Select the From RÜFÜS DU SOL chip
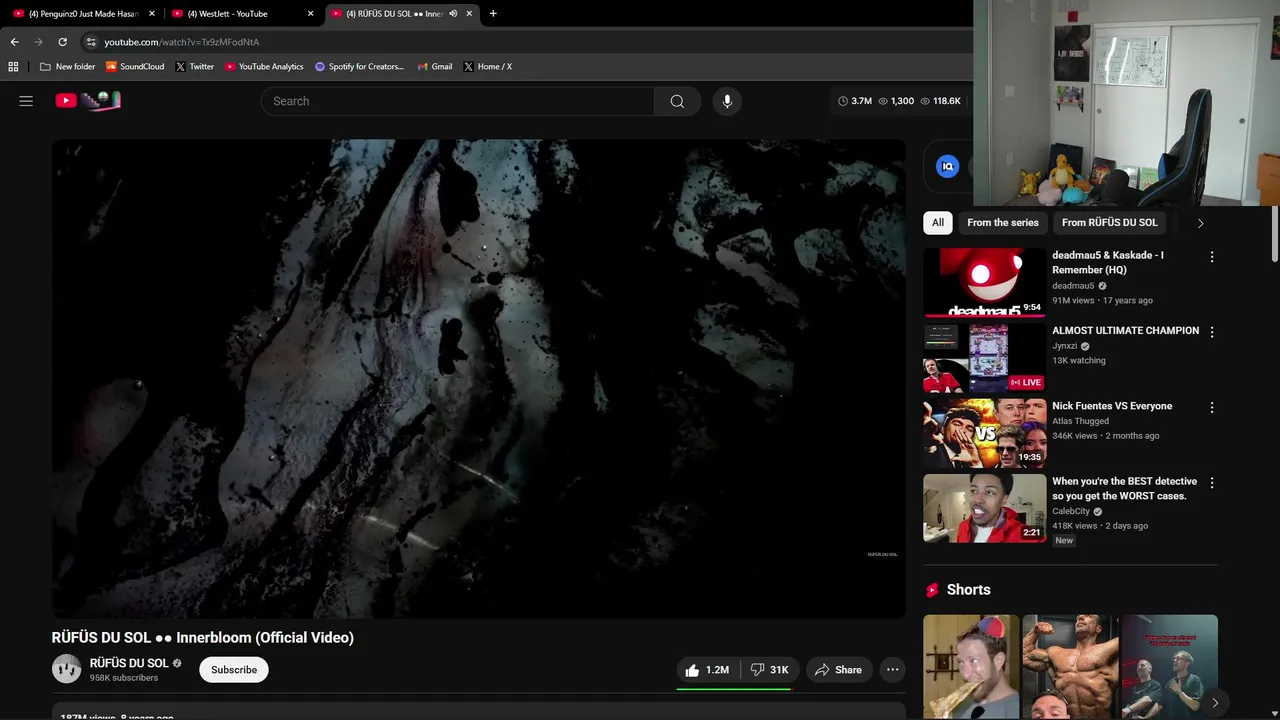The image size is (1280, 720). pyautogui.click(x=1109, y=223)
